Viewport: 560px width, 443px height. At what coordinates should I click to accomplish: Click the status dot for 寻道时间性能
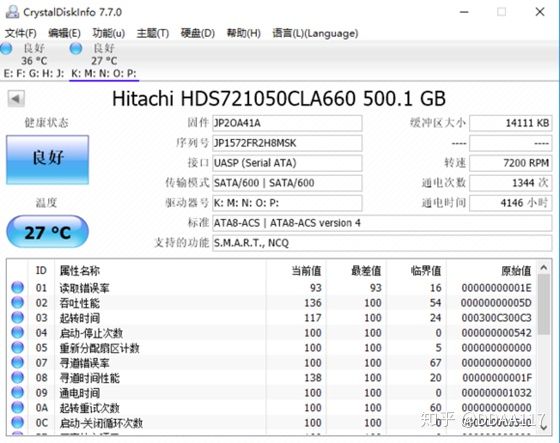18,378
